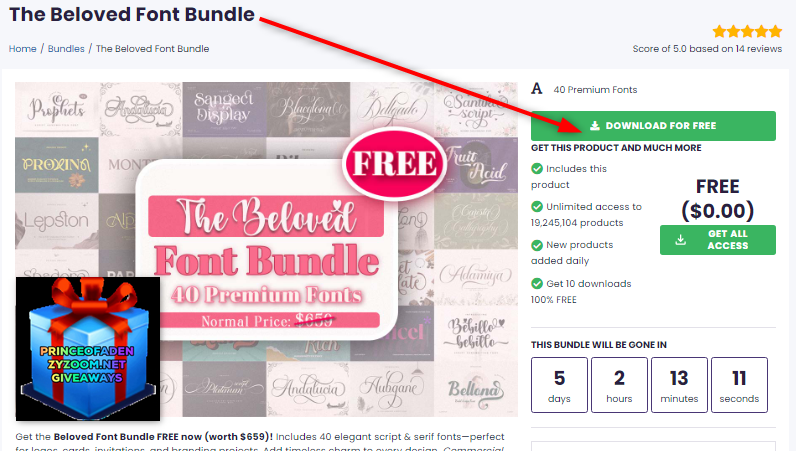Click the pink FREE badge on the preview
Image resolution: width=796 pixels, height=451 pixels.
(x=394, y=164)
